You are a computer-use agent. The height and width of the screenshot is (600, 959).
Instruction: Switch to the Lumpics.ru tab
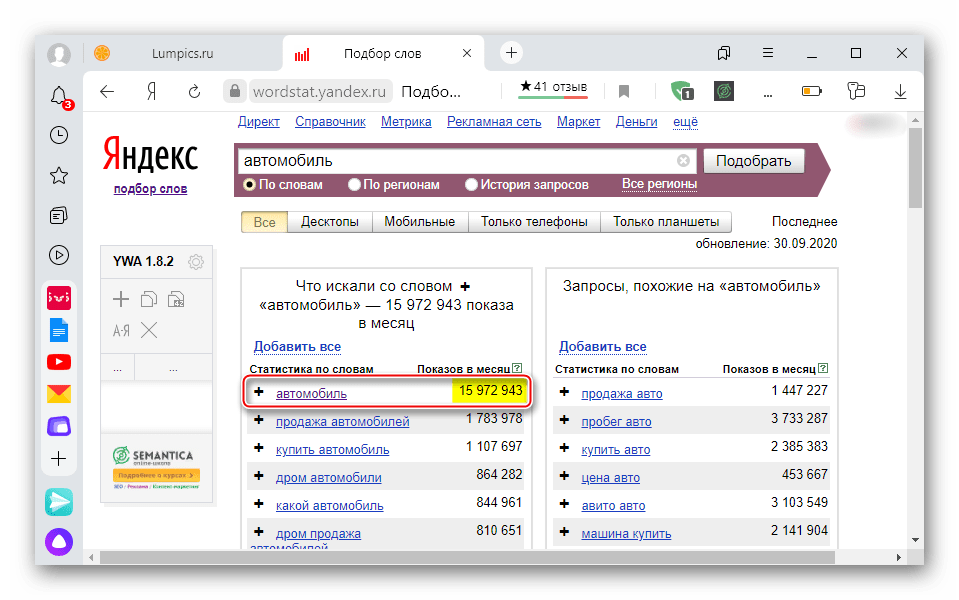(182, 54)
